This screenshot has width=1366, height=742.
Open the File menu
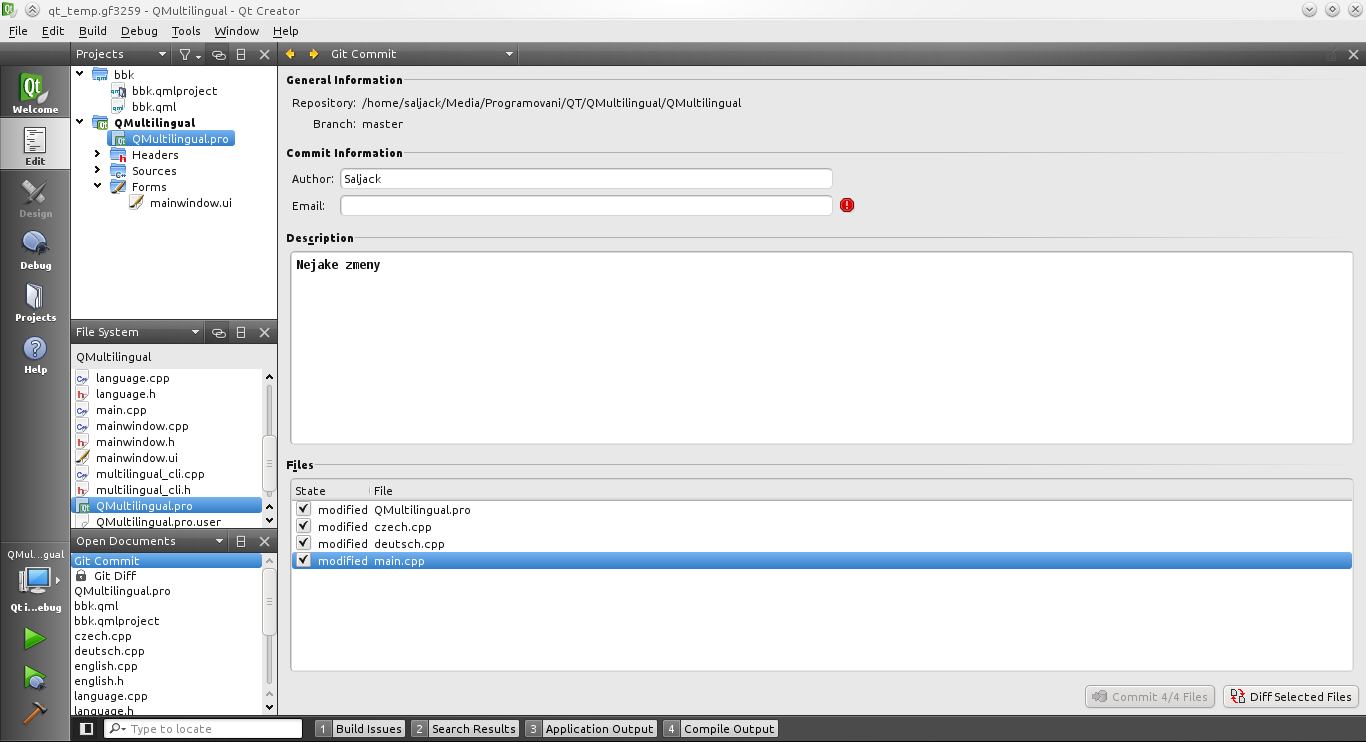(18, 31)
